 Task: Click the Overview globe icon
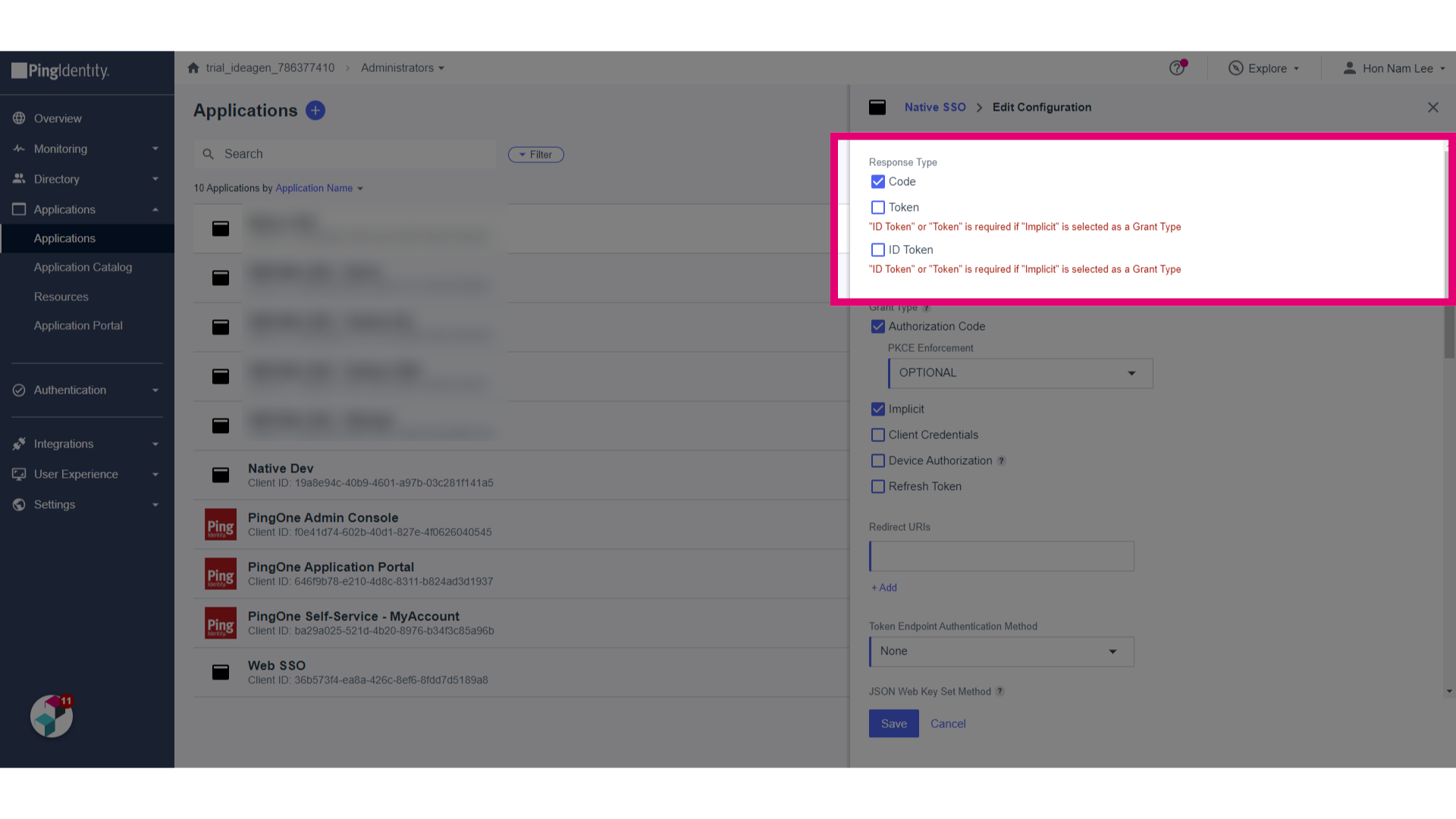tap(19, 118)
